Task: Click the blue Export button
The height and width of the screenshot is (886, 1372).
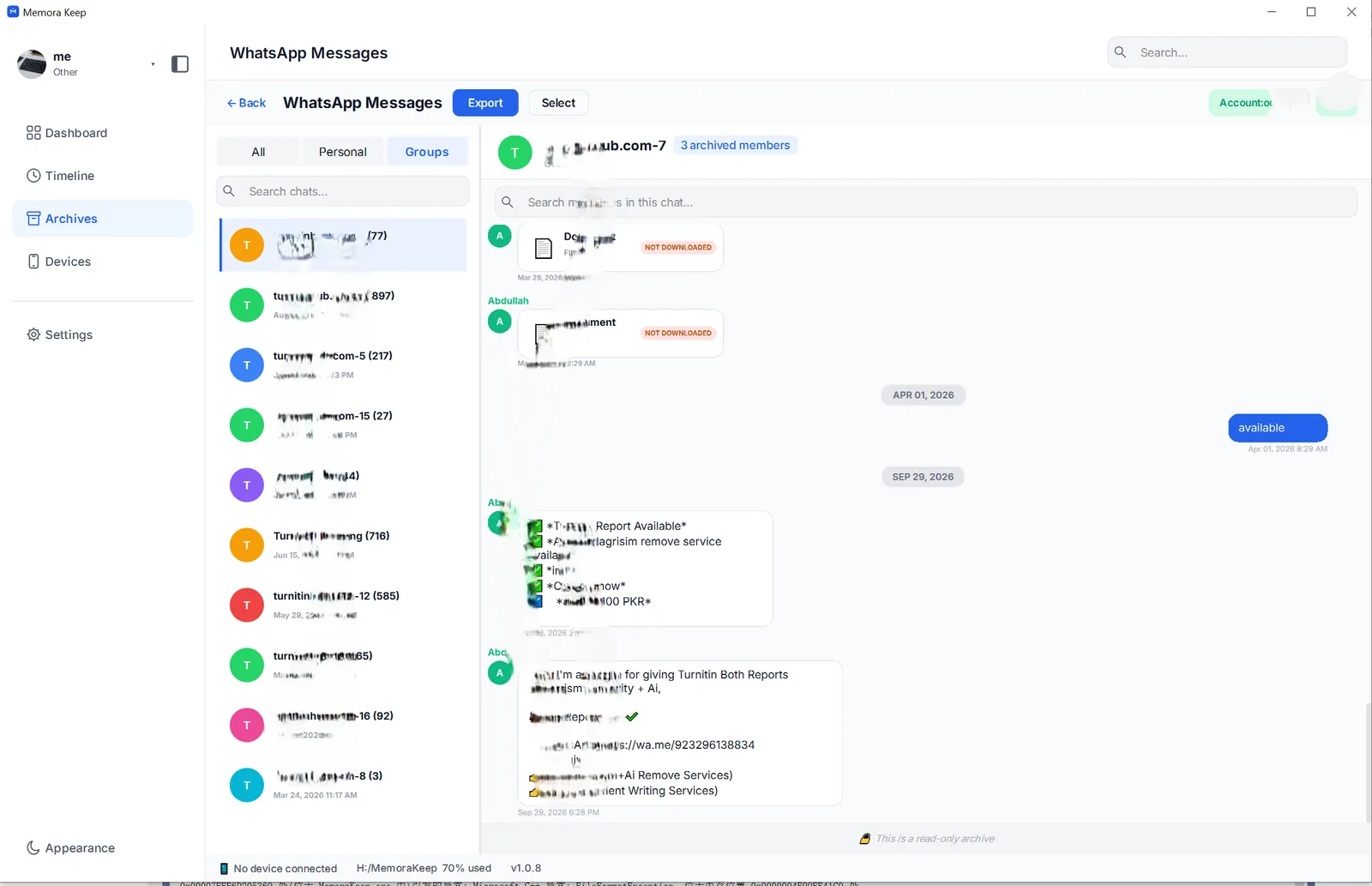Action: tap(485, 103)
